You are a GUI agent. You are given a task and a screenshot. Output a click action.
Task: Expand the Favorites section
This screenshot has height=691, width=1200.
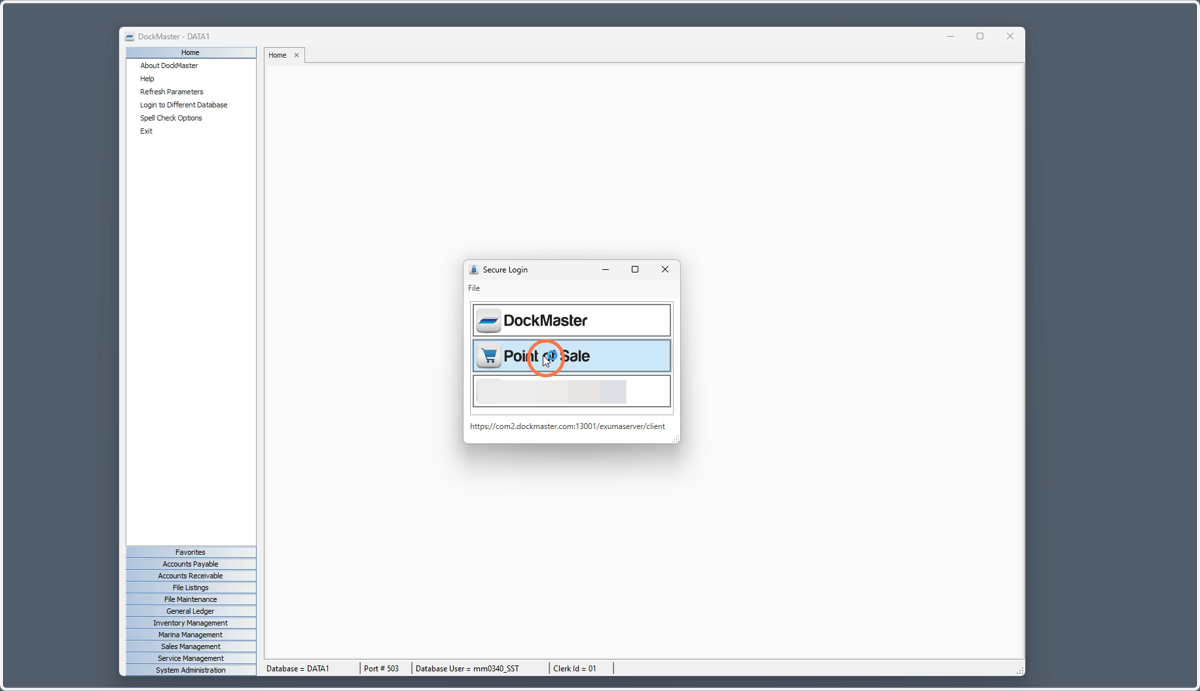(191, 552)
